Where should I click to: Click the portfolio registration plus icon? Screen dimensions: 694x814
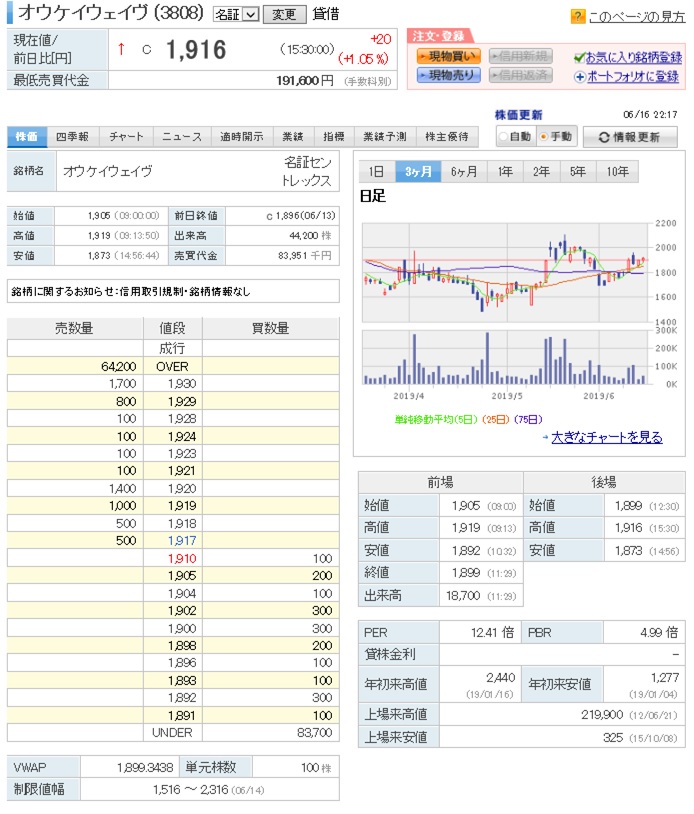[x=579, y=76]
